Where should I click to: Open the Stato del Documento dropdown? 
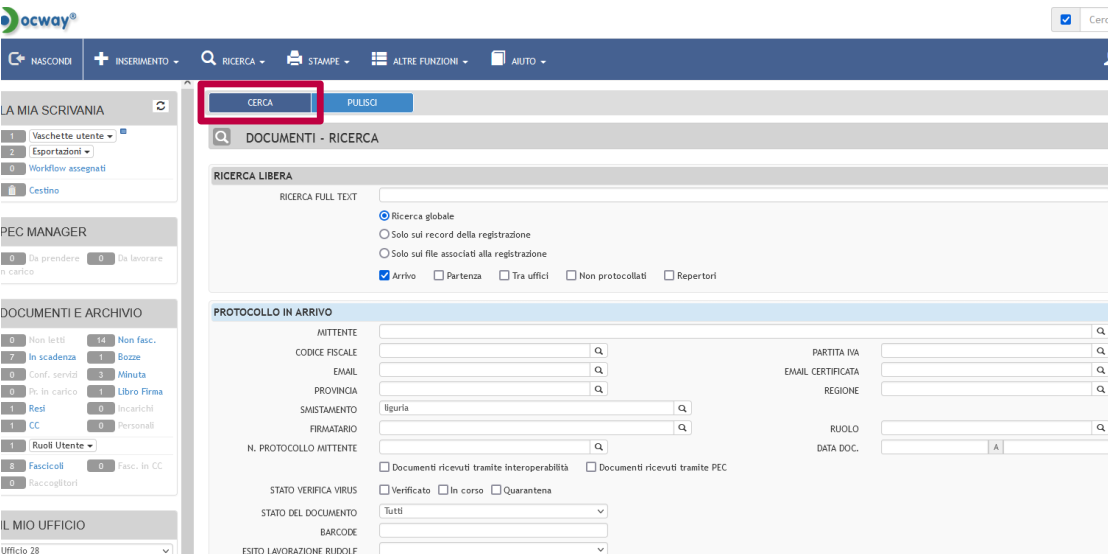click(493, 511)
